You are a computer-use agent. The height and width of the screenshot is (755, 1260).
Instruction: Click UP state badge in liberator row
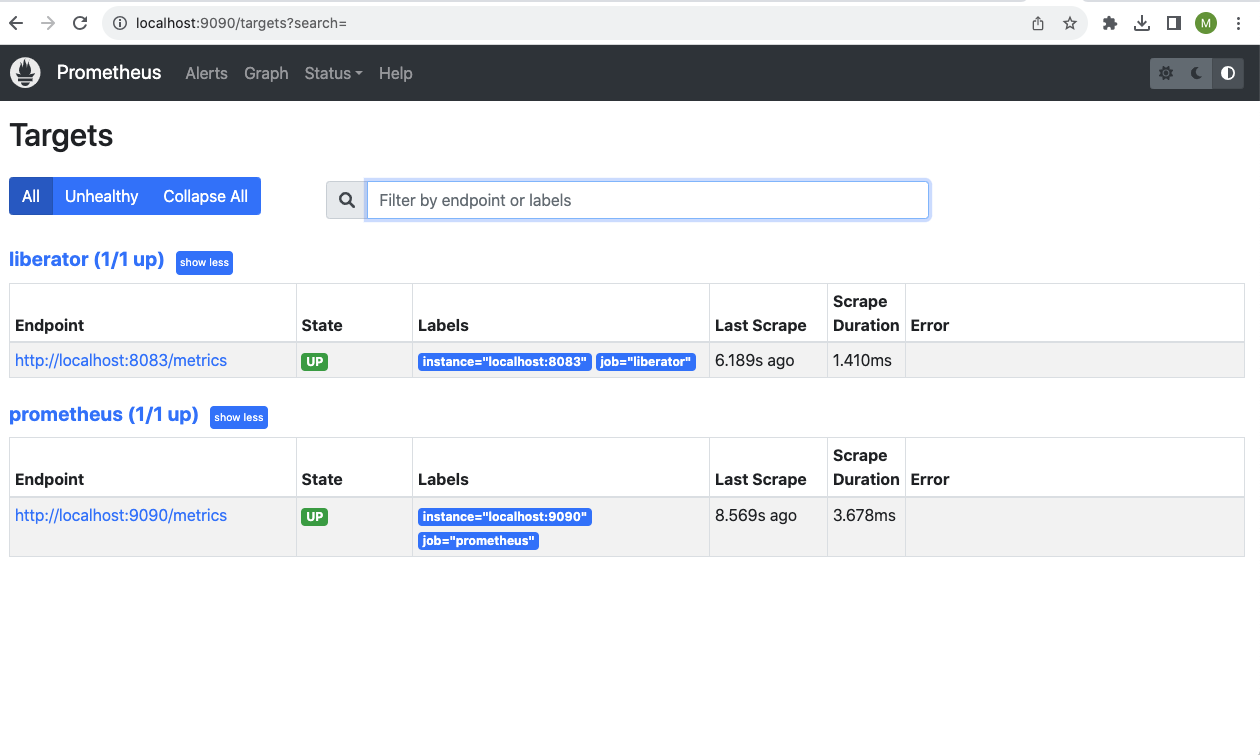coord(315,362)
